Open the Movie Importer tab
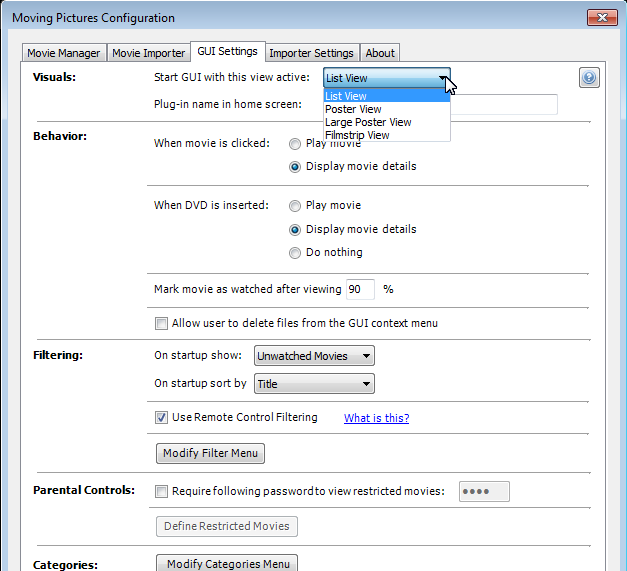The height and width of the screenshot is (571, 627). (x=148, y=53)
